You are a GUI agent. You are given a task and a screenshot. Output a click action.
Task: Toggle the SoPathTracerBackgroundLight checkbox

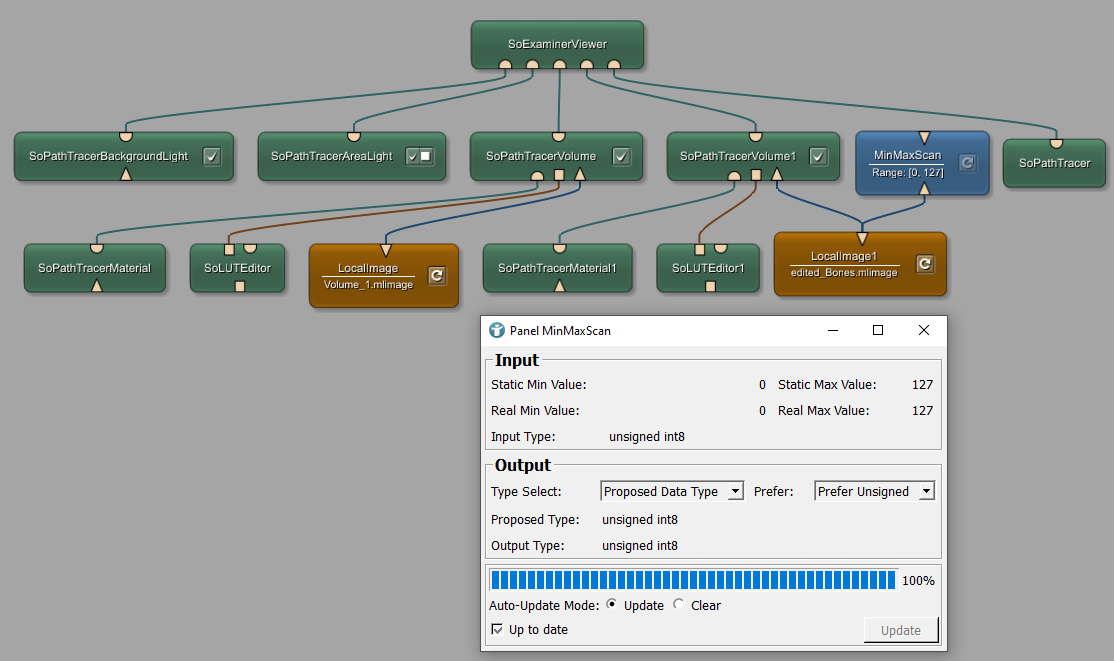point(212,156)
